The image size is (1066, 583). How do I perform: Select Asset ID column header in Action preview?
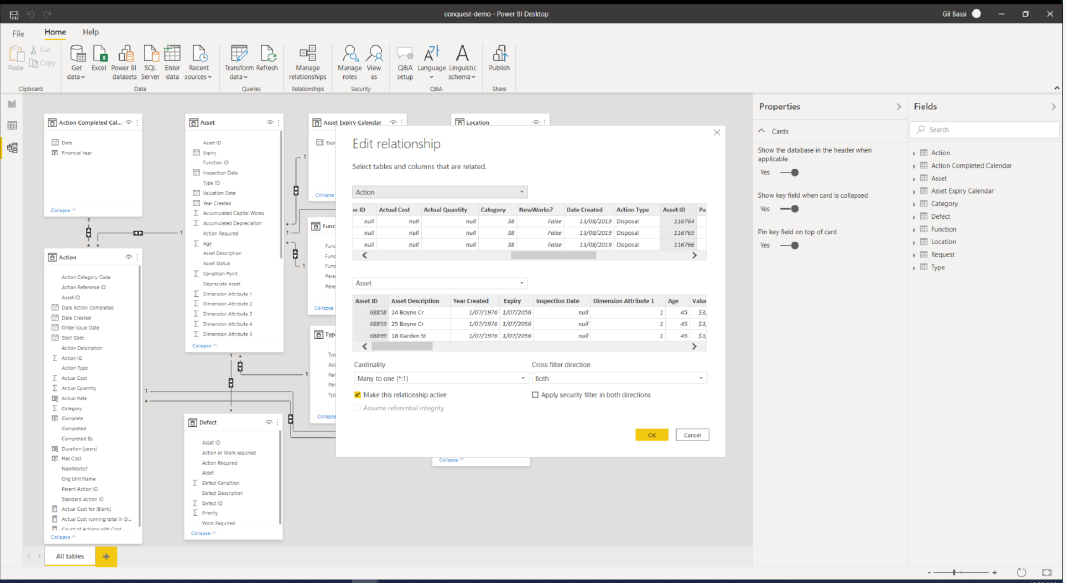pyautogui.click(x=678, y=210)
